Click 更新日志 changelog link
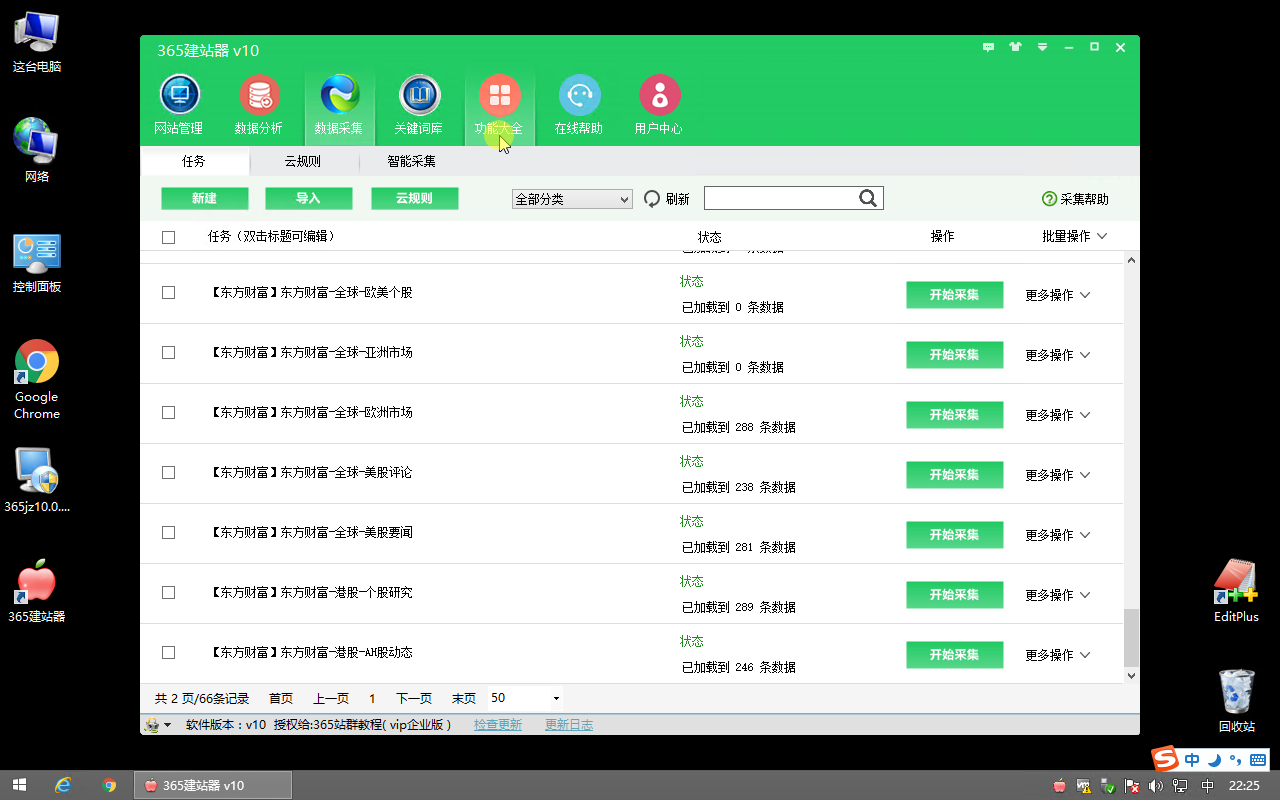This screenshot has width=1280, height=800. [x=569, y=725]
